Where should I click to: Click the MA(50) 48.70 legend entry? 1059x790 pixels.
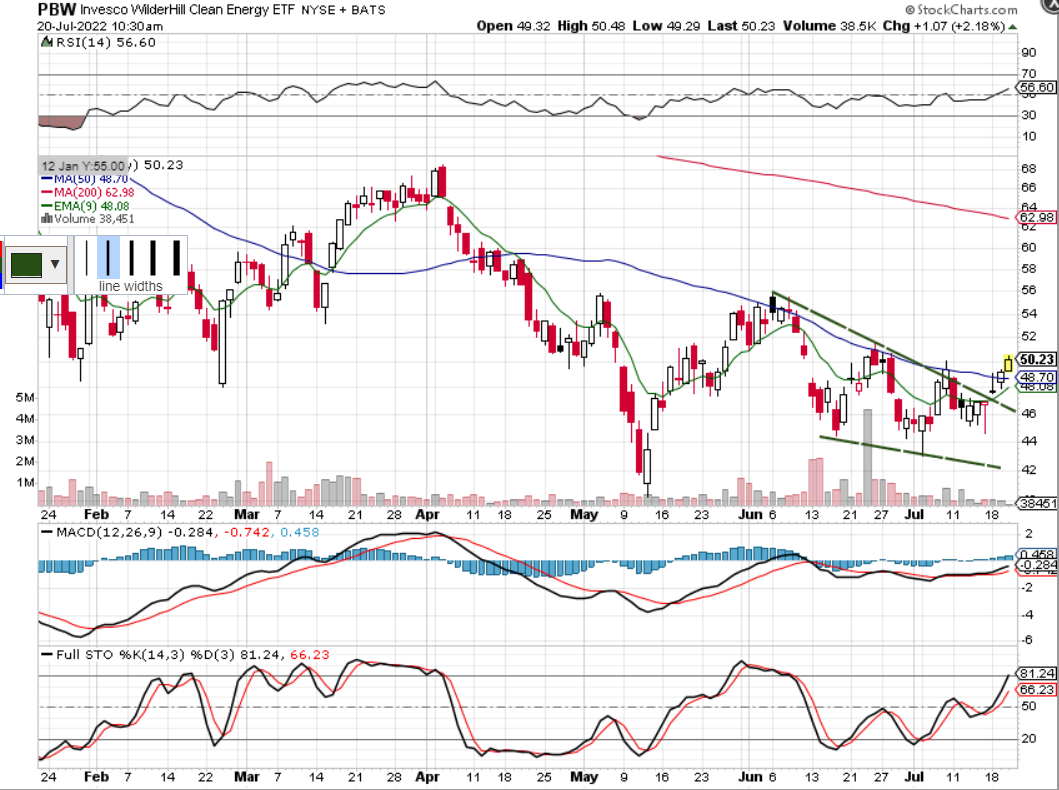pyautogui.click(x=84, y=179)
